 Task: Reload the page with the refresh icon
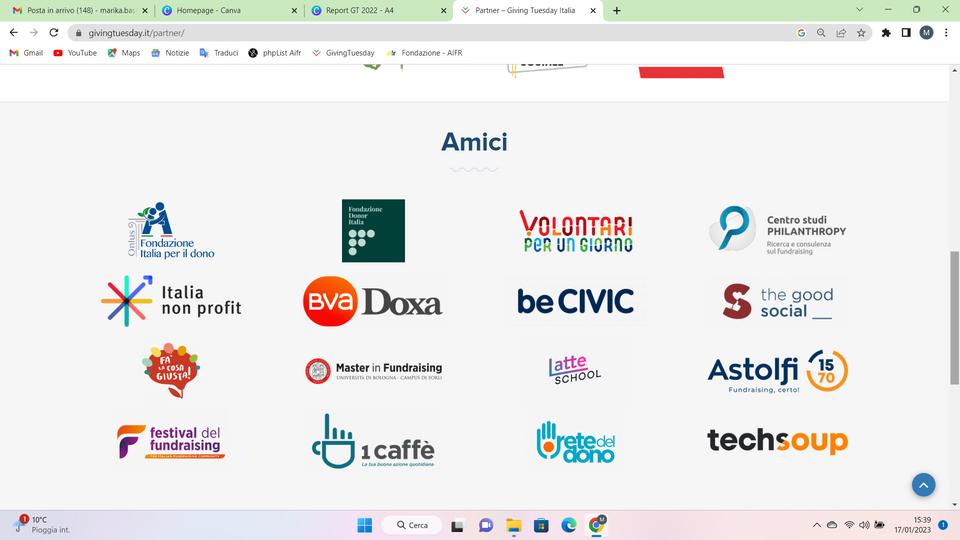tap(54, 32)
